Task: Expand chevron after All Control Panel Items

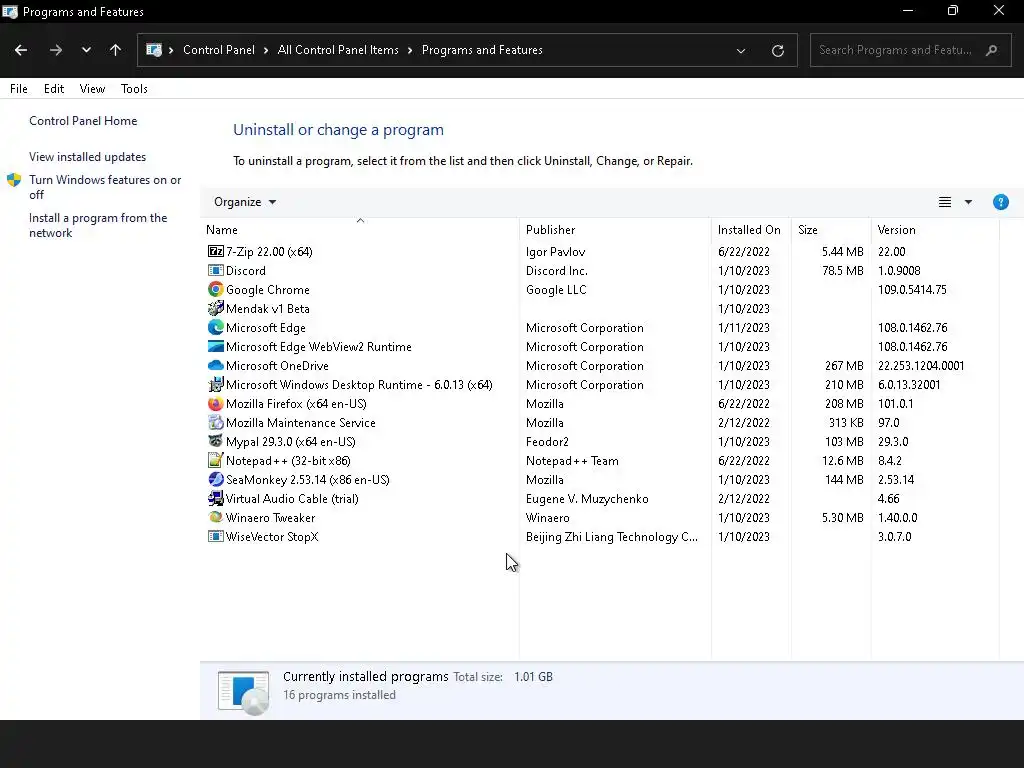Action: [x=410, y=50]
